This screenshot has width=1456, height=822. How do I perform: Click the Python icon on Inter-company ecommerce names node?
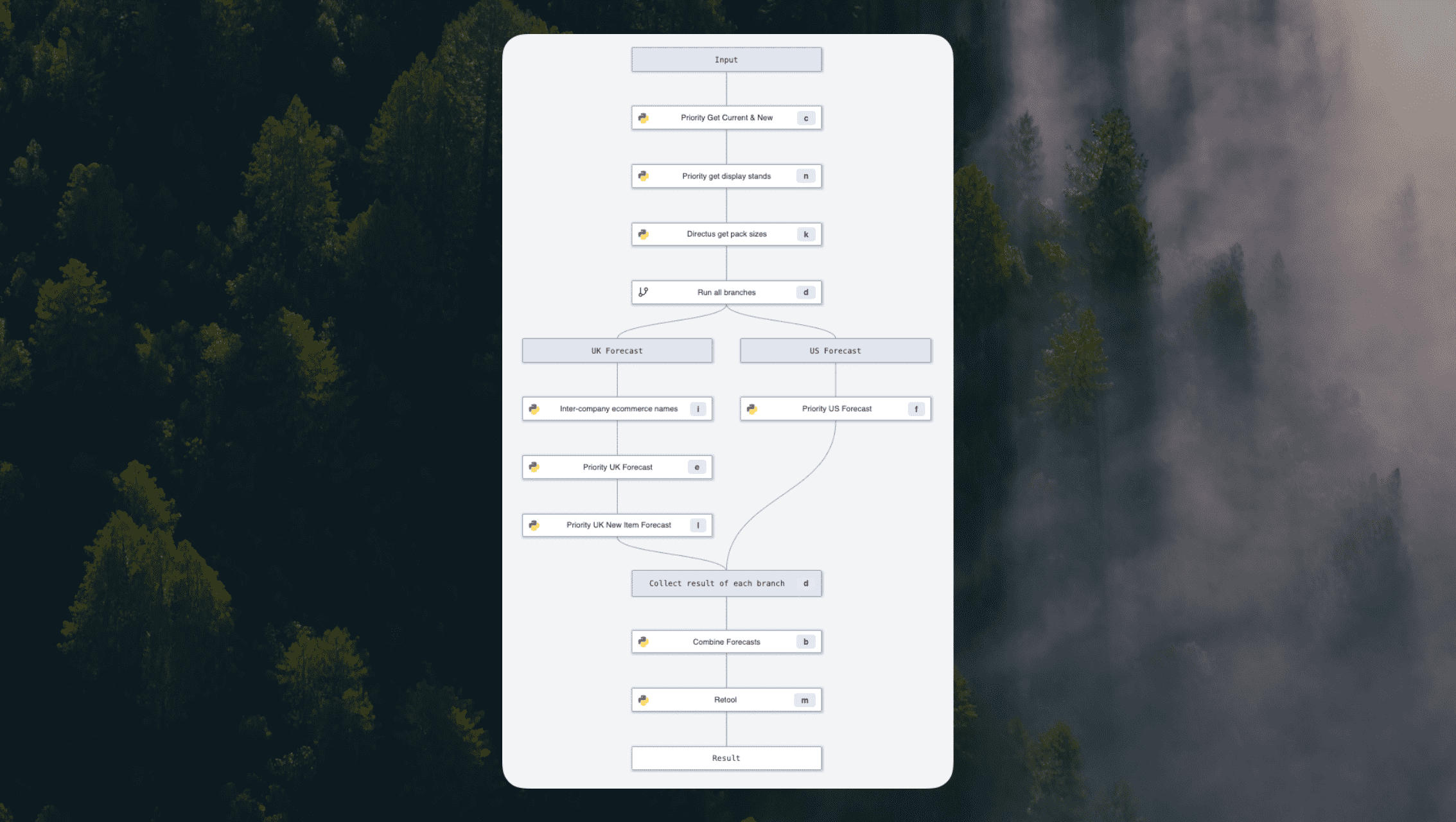[x=535, y=408]
